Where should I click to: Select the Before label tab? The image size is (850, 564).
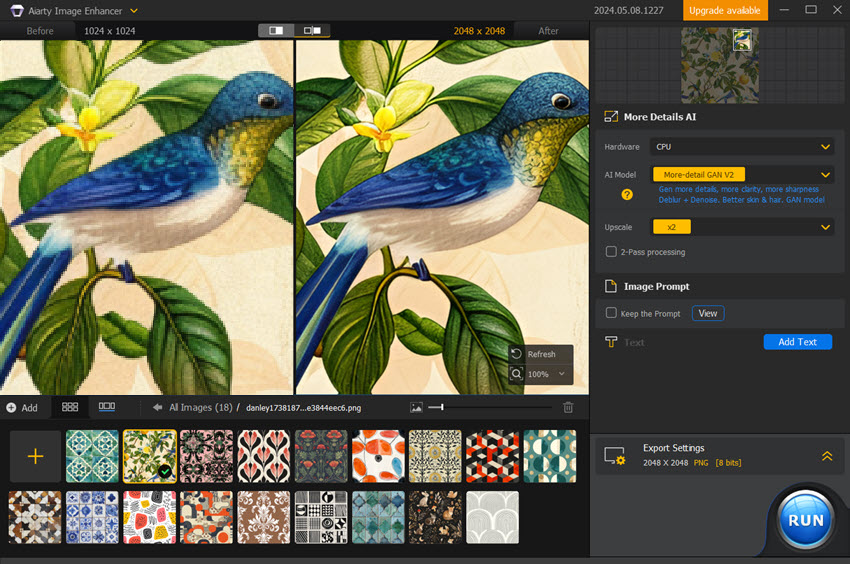pos(40,31)
